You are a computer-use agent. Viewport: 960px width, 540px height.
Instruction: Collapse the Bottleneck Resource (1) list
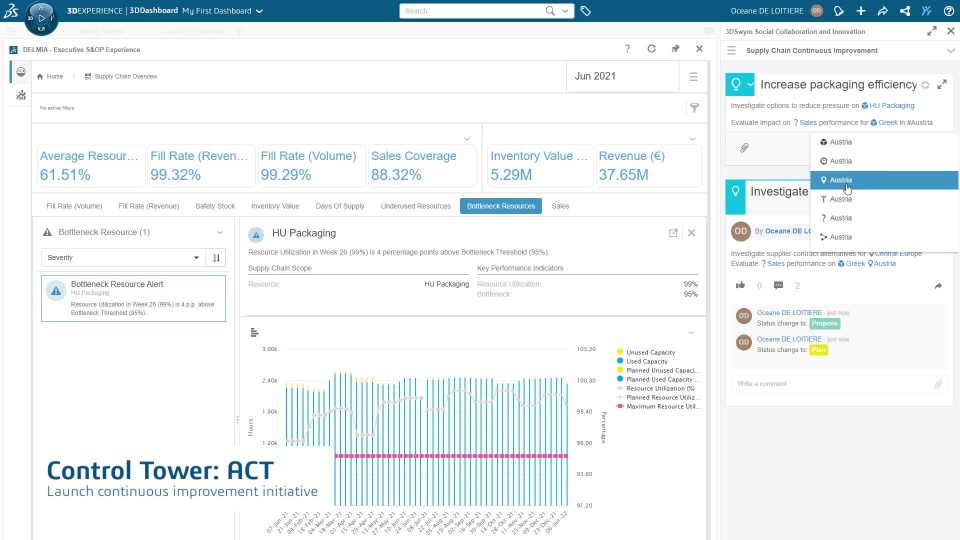(219, 233)
